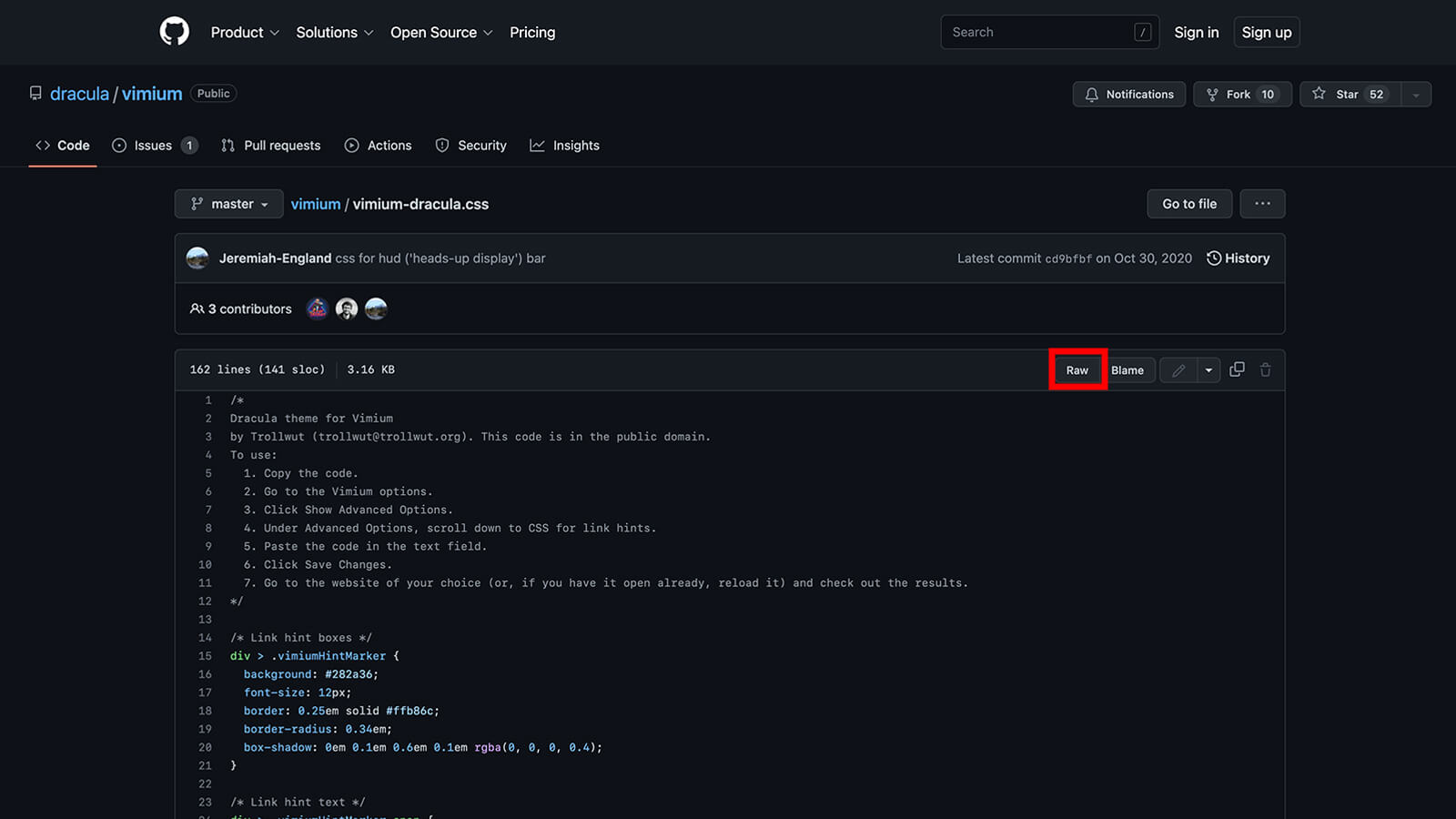Click the Go to file button

(1189, 204)
